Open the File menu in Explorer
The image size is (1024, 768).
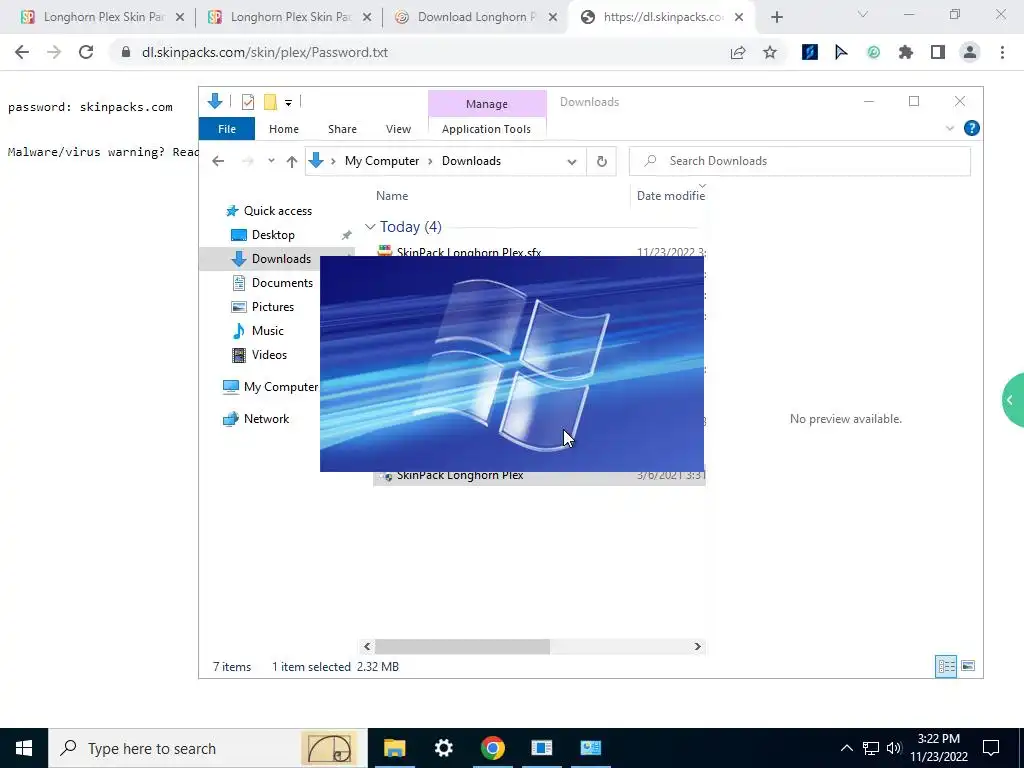tap(227, 129)
